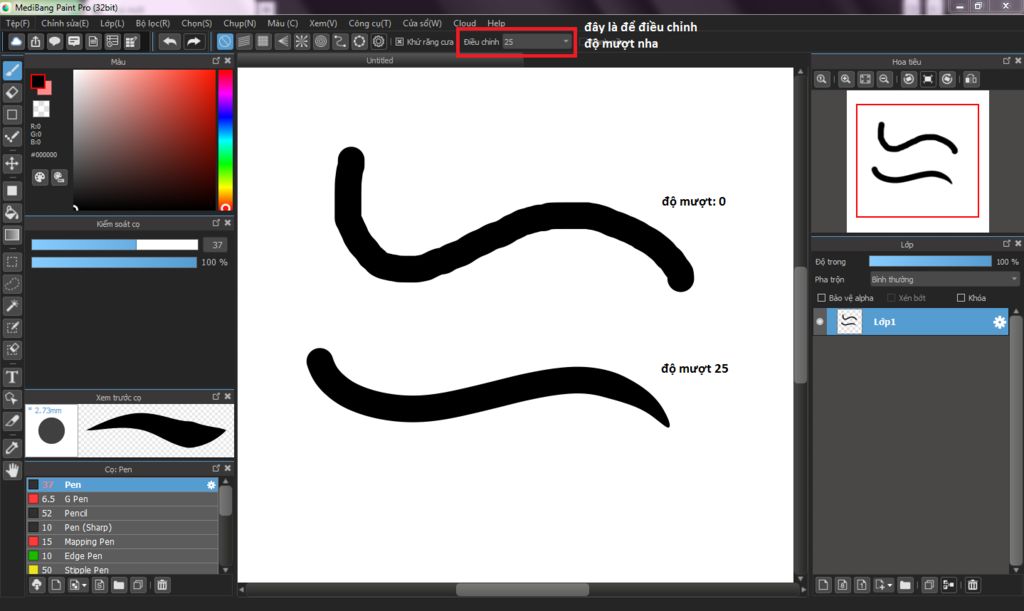Image resolution: width=1024 pixels, height=611 pixels.
Task: Adjust brush size slider showing 37
Action: click(114, 245)
